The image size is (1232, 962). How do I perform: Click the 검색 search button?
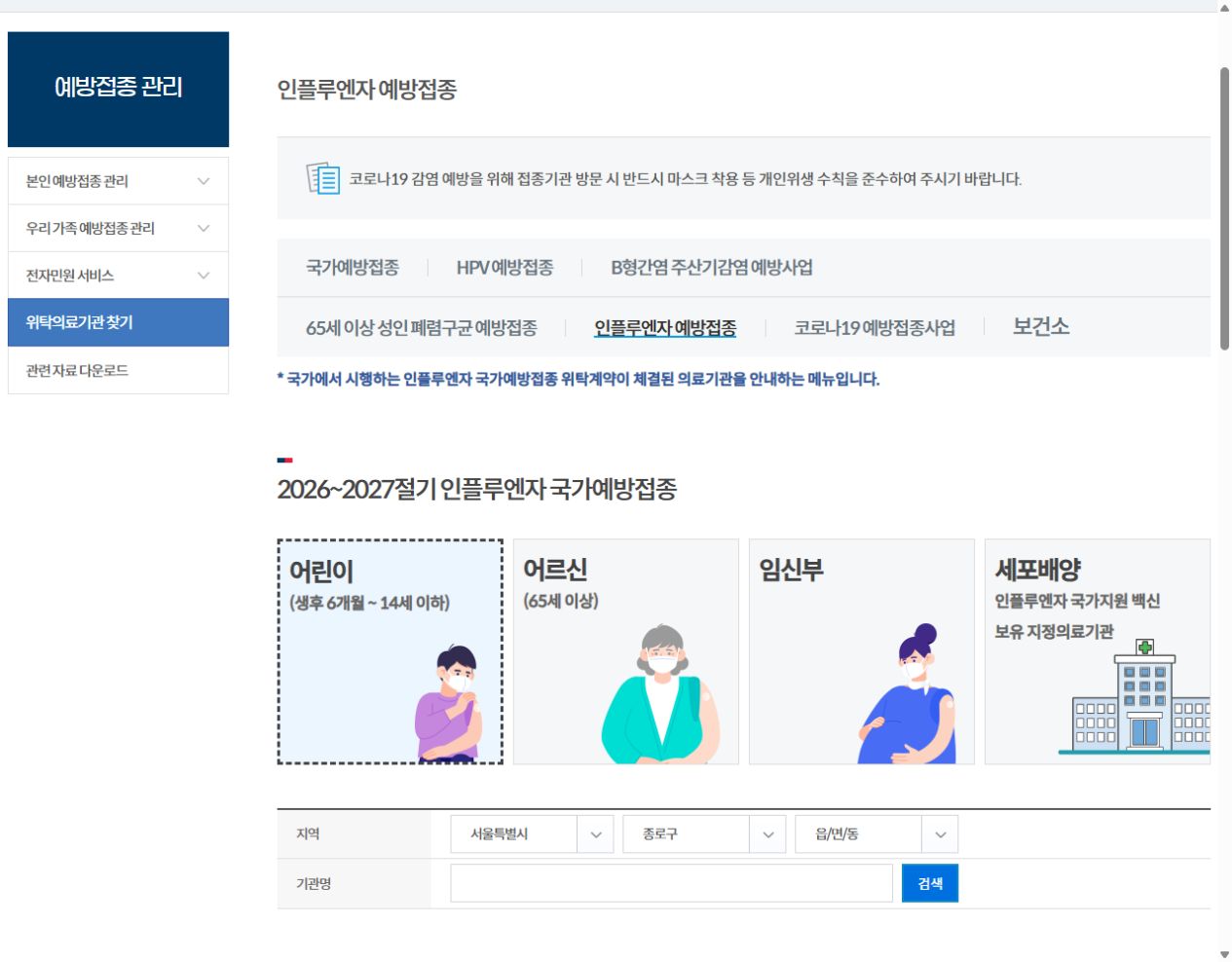930,883
